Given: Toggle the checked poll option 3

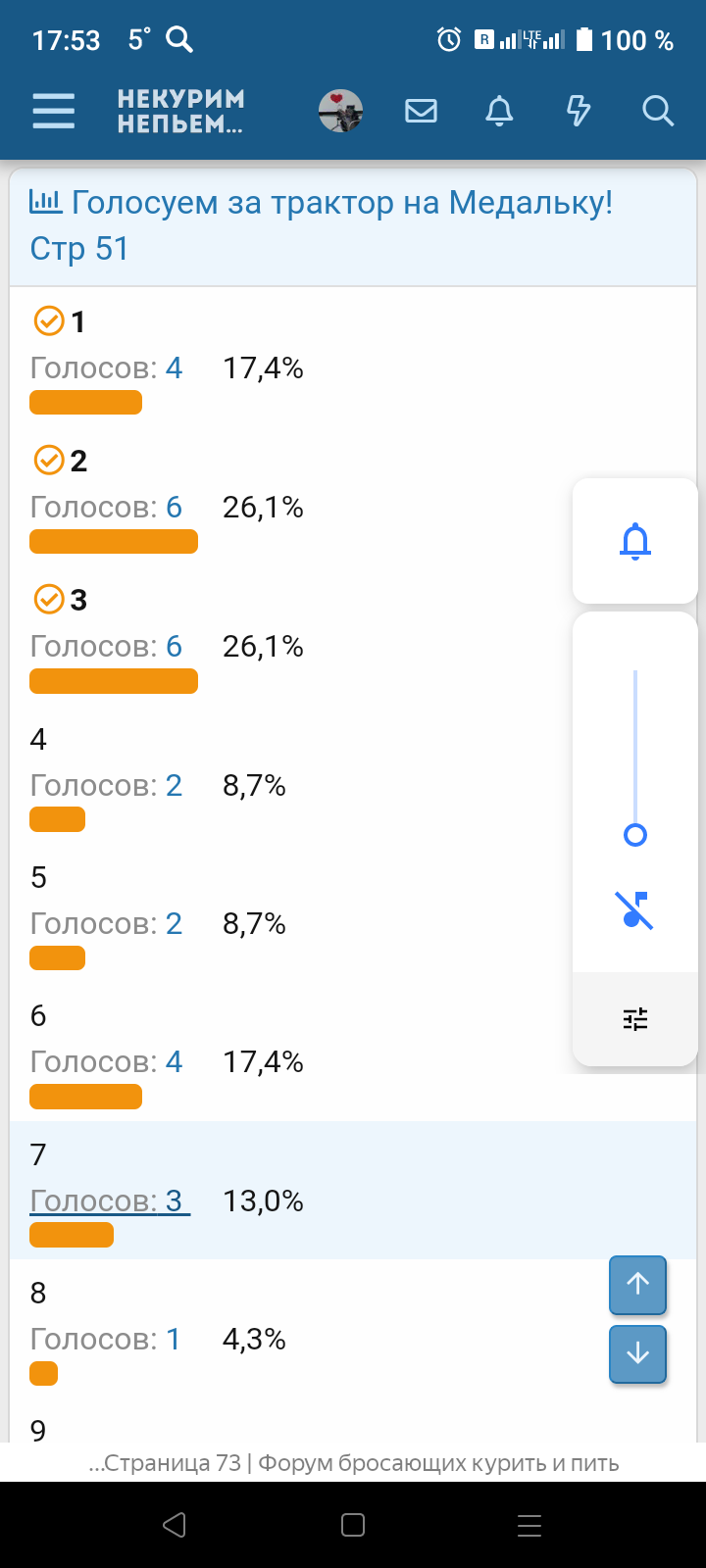Looking at the screenshot, I should coord(49,599).
